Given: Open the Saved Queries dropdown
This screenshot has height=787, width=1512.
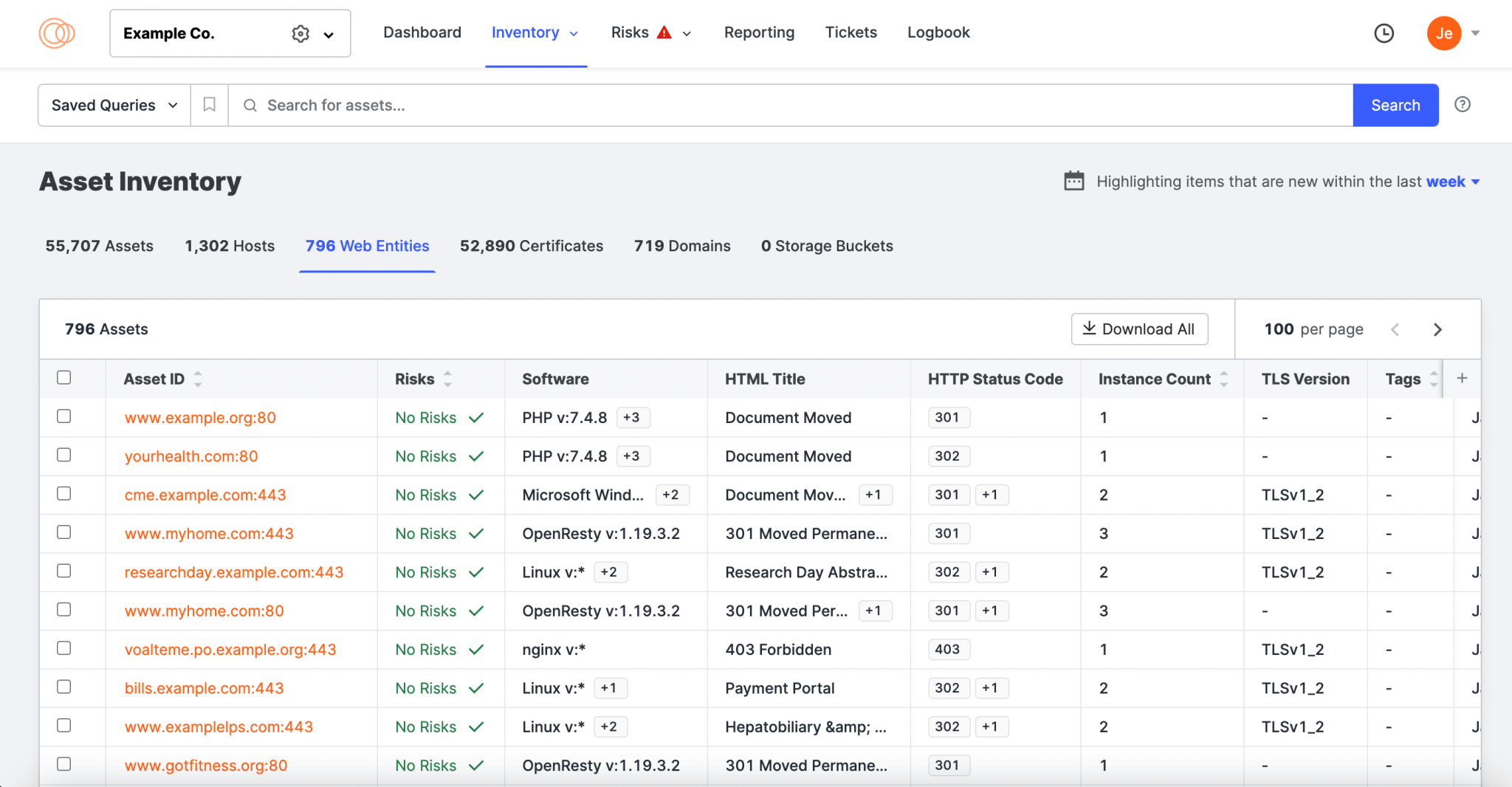Looking at the screenshot, I should click(x=112, y=105).
